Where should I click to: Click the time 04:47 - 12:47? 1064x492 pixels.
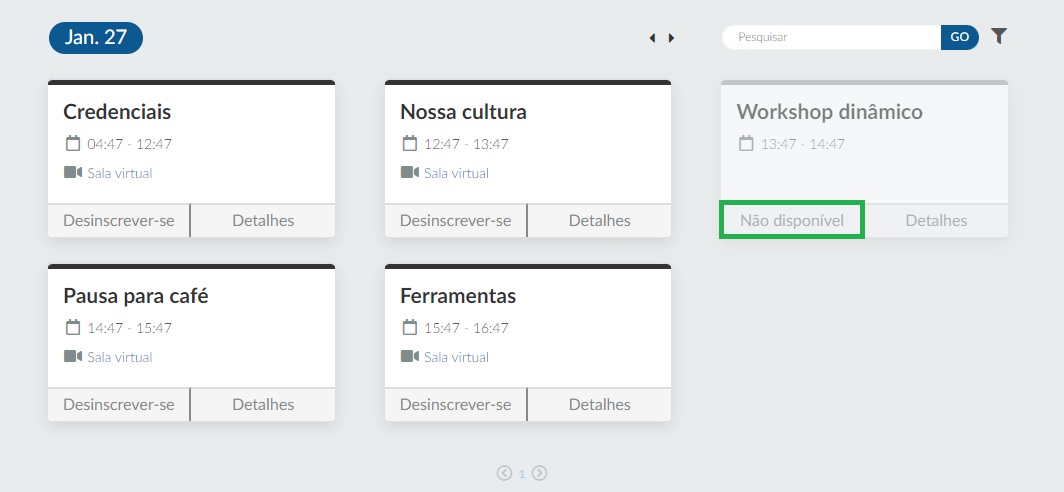[130, 144]
